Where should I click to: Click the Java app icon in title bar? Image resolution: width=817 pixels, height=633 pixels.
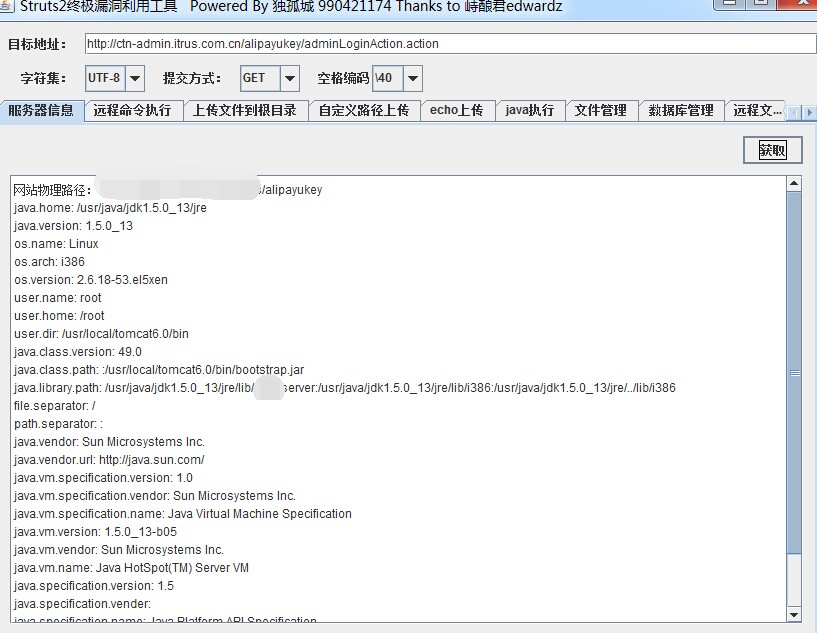(x=6, y=6)
